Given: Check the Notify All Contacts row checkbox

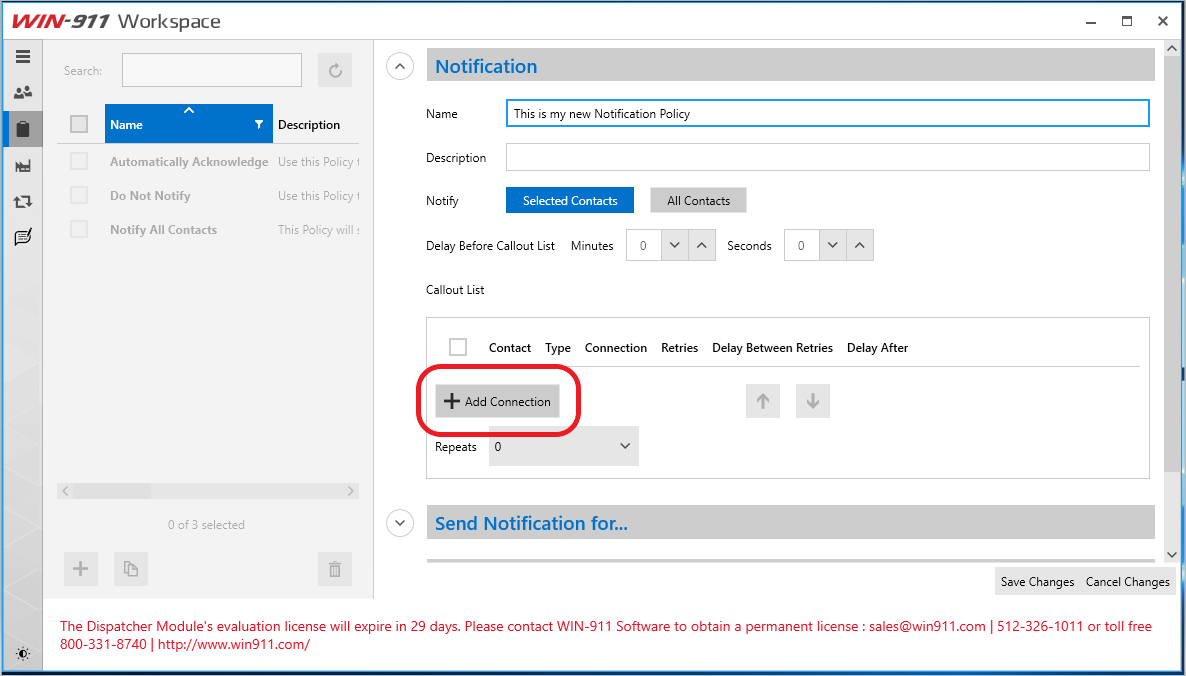Looking at the screenshot, I should click(x=79, y=229).
